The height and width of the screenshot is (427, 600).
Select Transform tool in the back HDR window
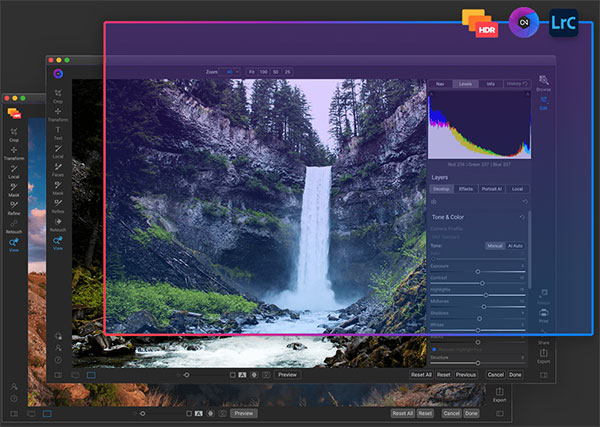(14, 153)
